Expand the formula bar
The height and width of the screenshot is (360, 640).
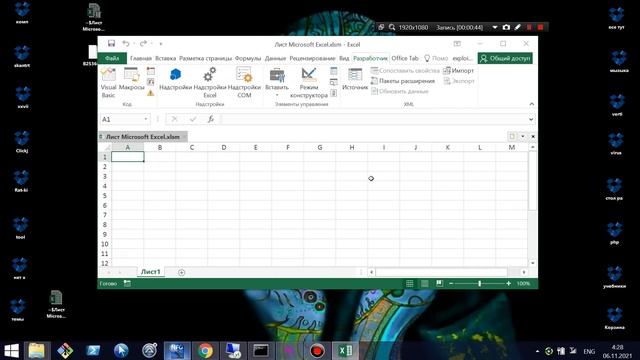pyautogui.click(x=531, y=119)
